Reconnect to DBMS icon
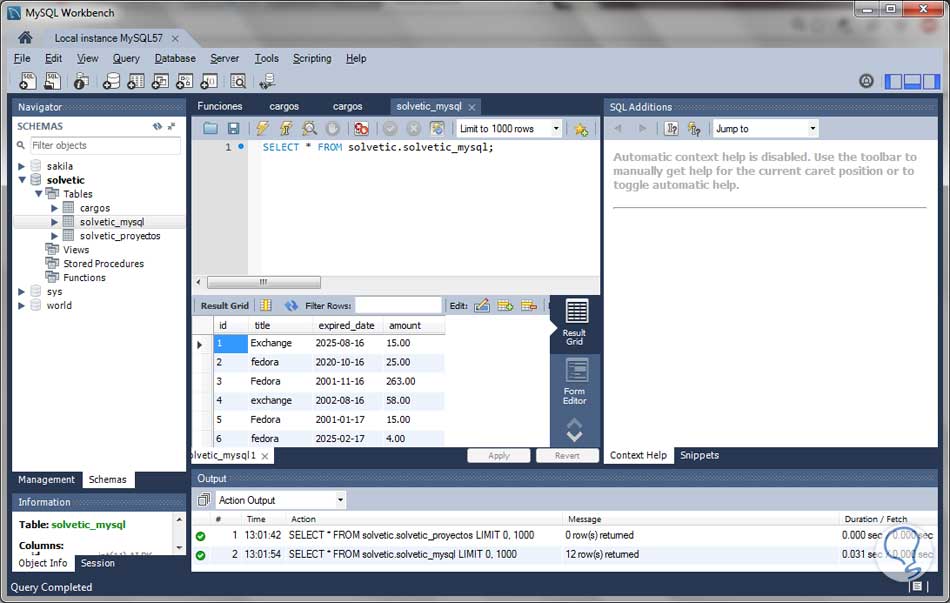Viewport: 950px width, 603px height. pos(267,81)
